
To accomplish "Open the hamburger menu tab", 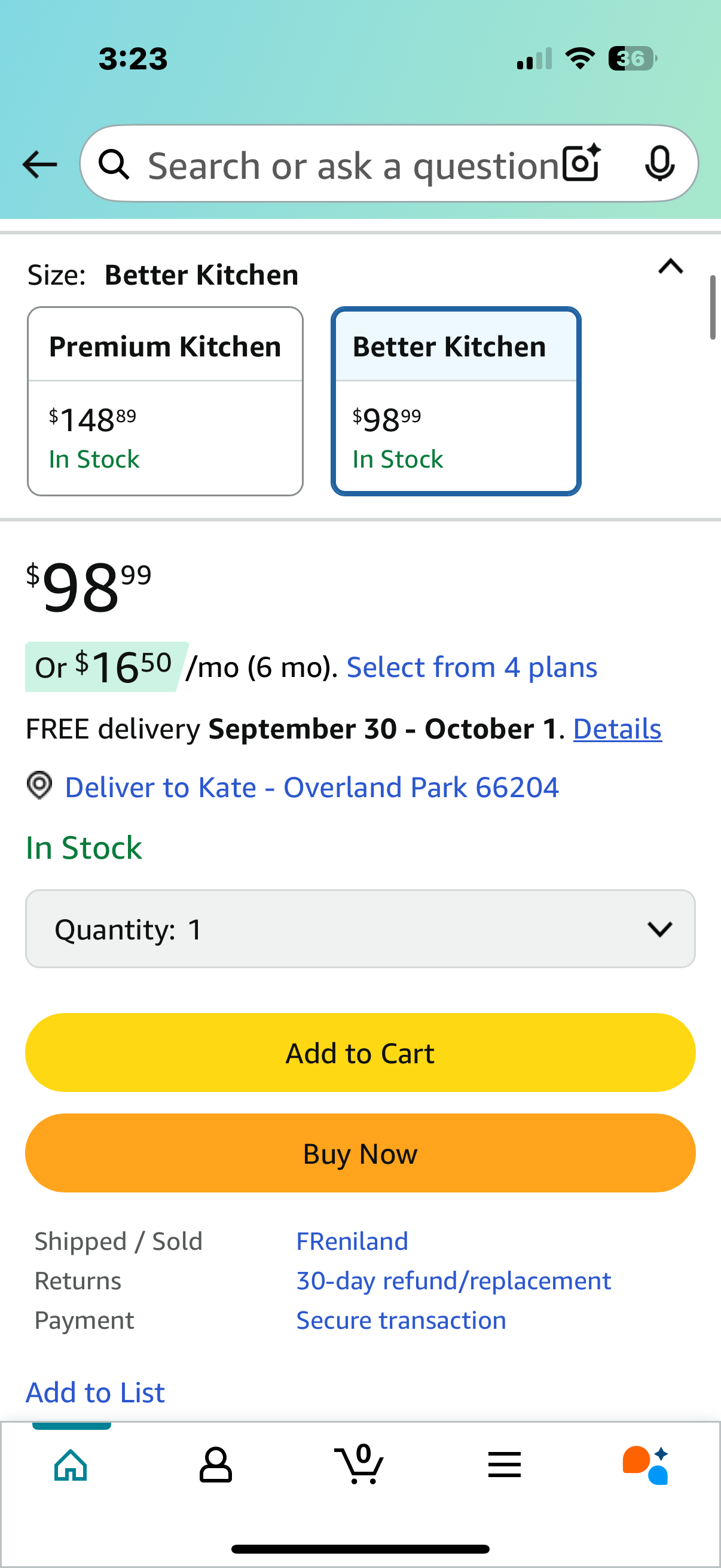I will 505,1465.
